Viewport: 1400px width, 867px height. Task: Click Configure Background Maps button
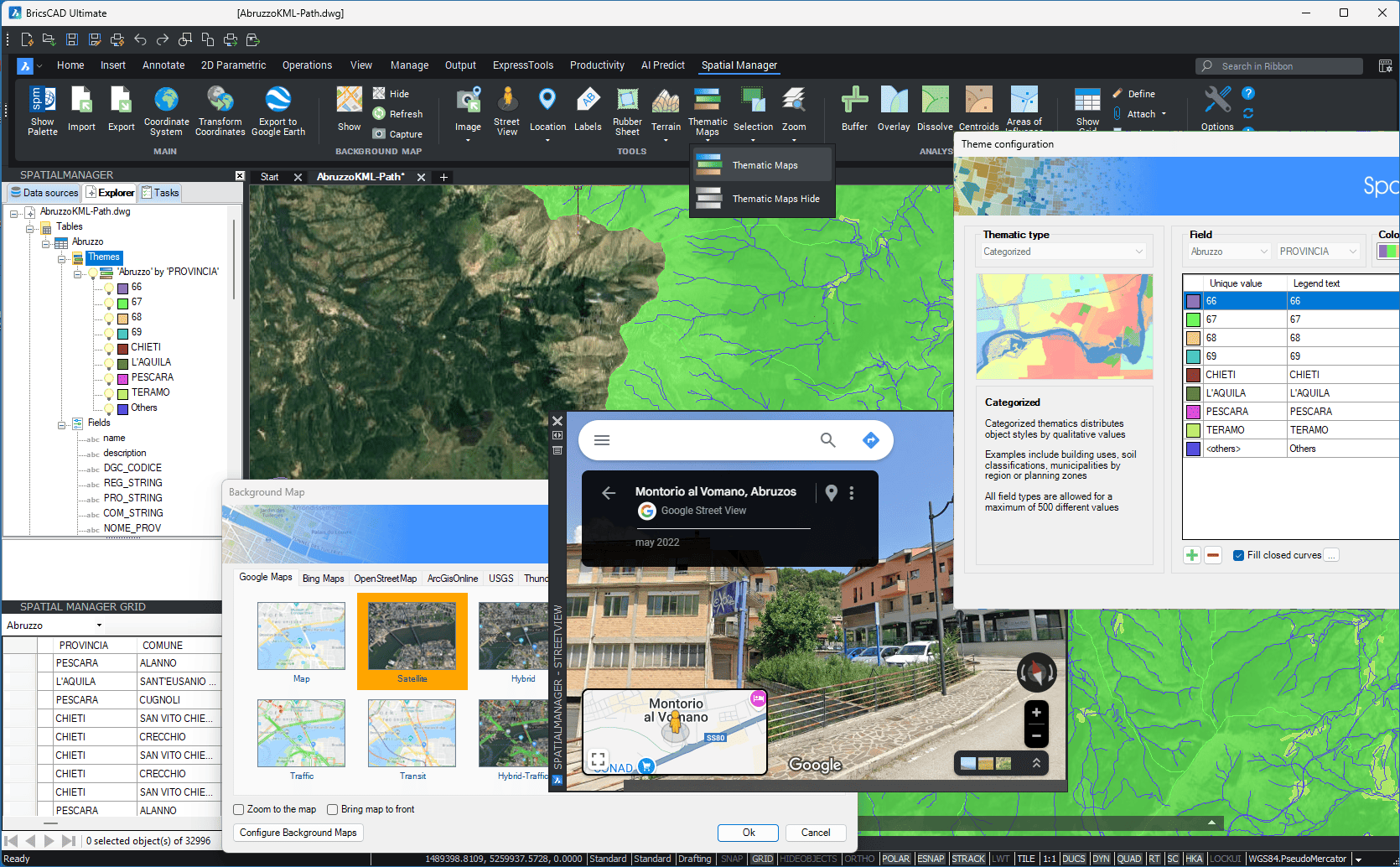point(298,833)
